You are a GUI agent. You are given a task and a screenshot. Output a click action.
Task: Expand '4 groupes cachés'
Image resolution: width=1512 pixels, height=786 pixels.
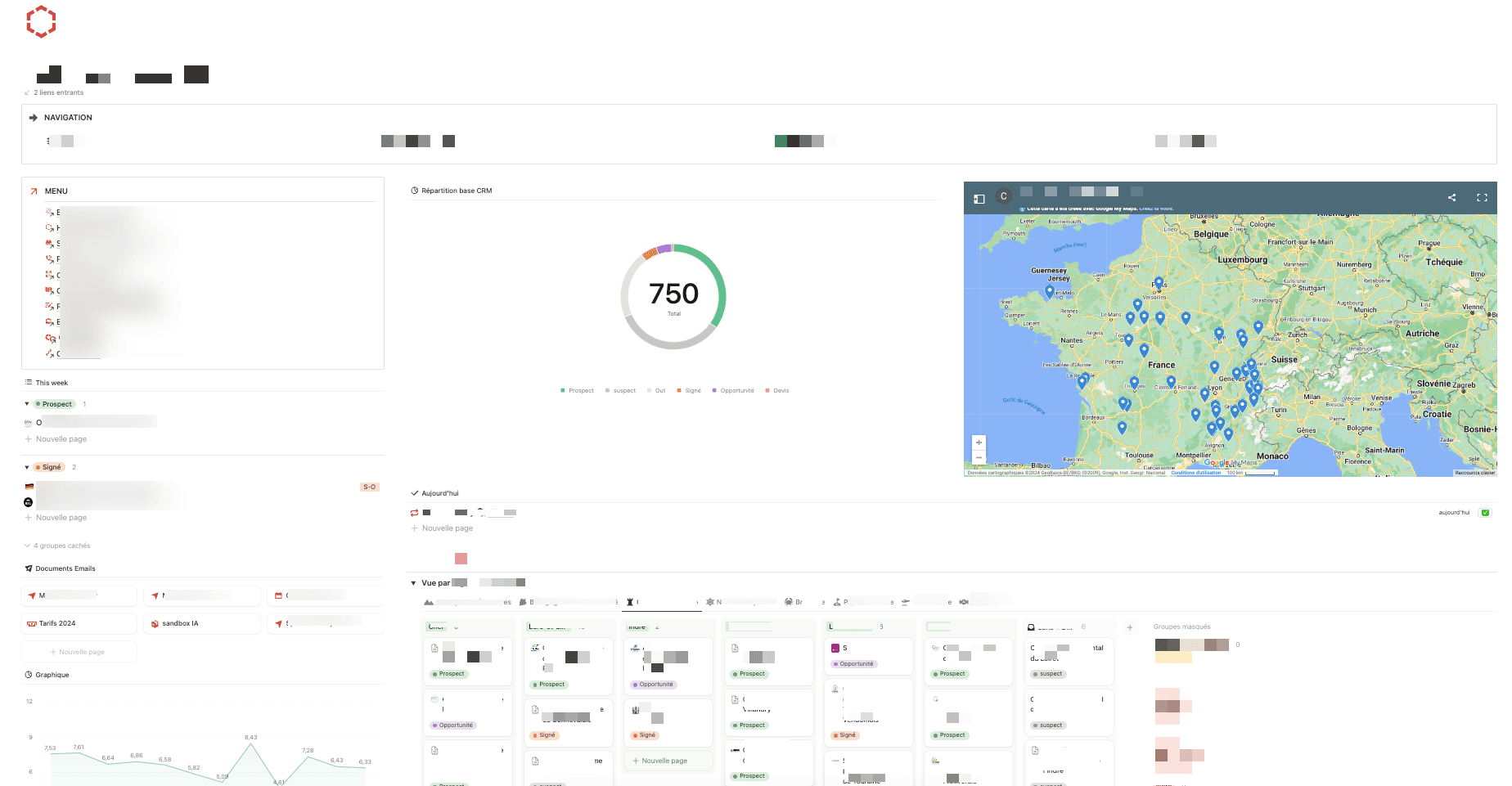click(x=57, y=546)
